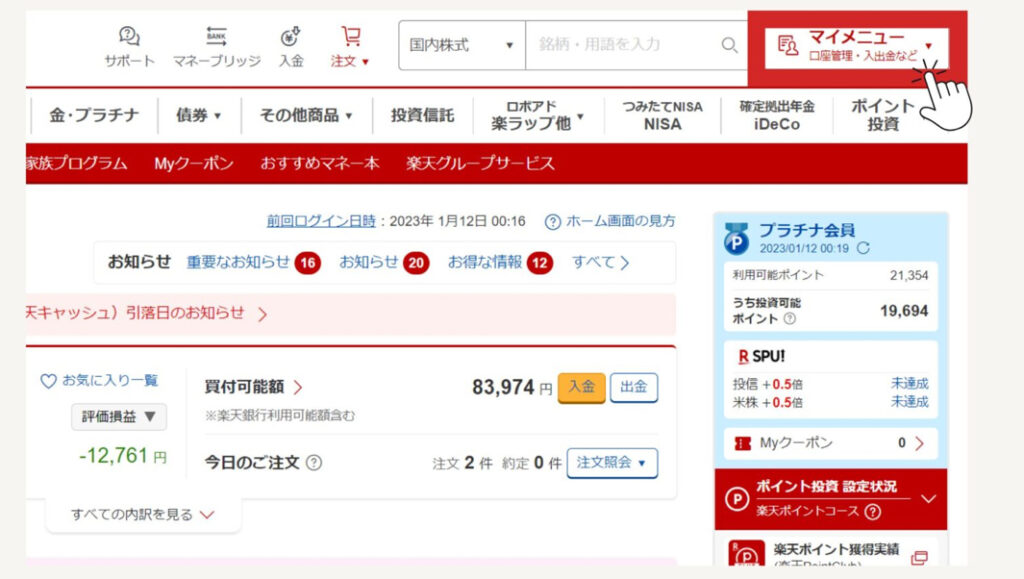Open the 注文 cart icon
Image resolution: width=1024 pixels, height=579 pixels.
pos(351,36)
